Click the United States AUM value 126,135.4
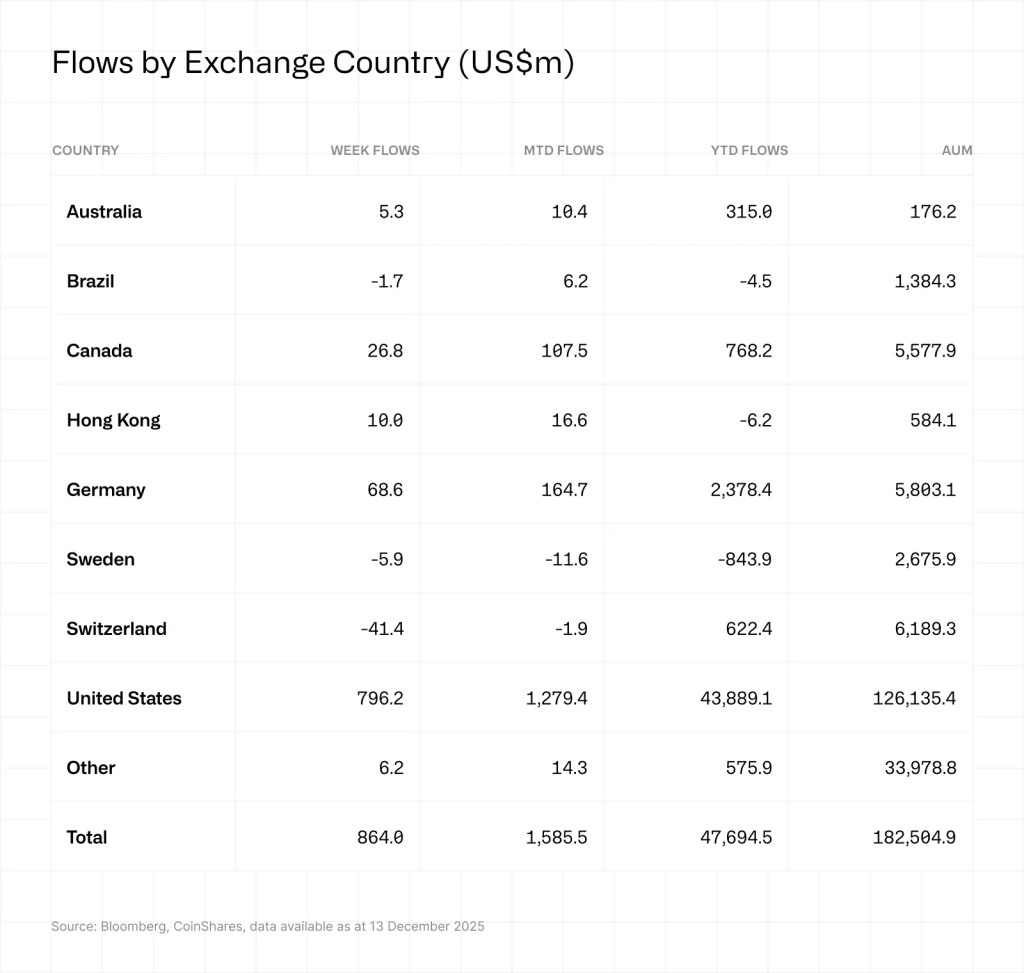The height and width of the screenshot is (973, 1024). pyautogui.click(x=914, y=698)
